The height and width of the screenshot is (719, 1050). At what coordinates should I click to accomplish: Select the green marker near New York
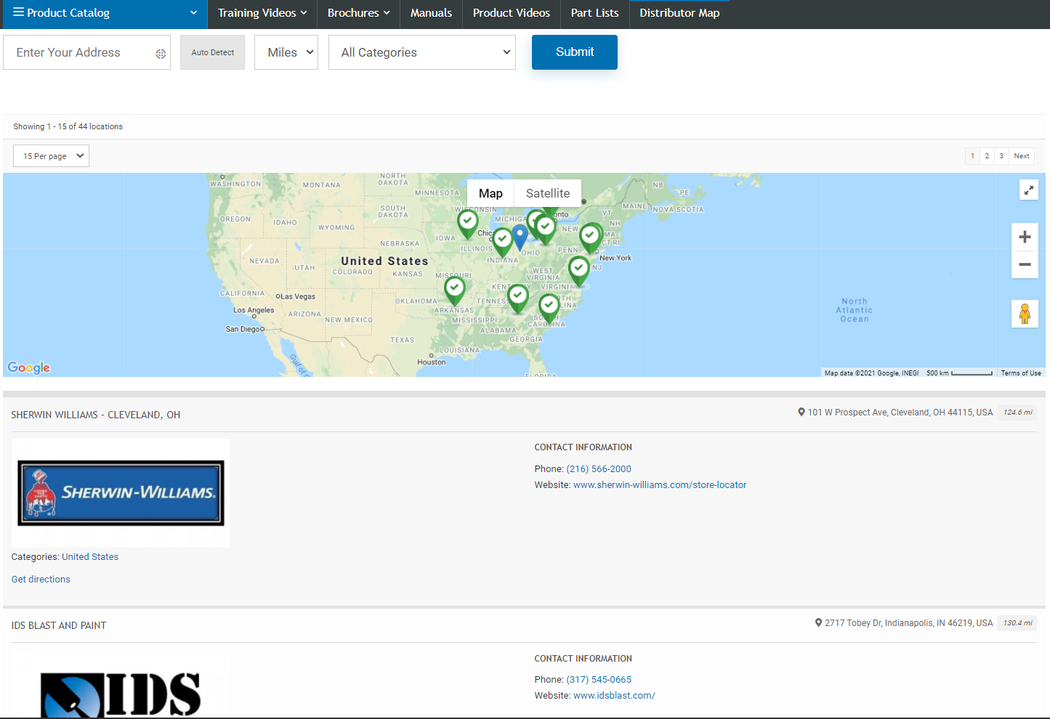[x=590, y=238]
